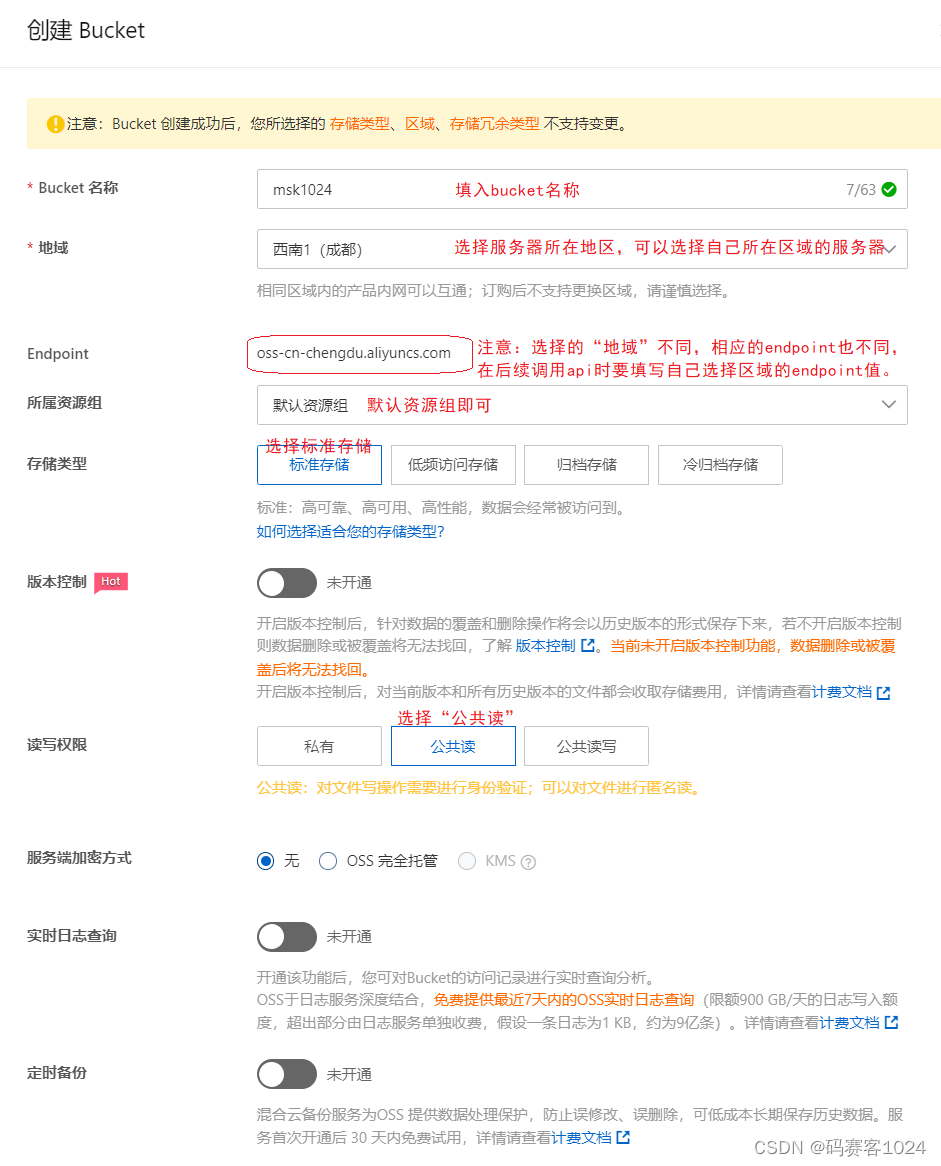
Task: Select OSS 完全托管 encryption radio button
Action: (x=328, y=861)
